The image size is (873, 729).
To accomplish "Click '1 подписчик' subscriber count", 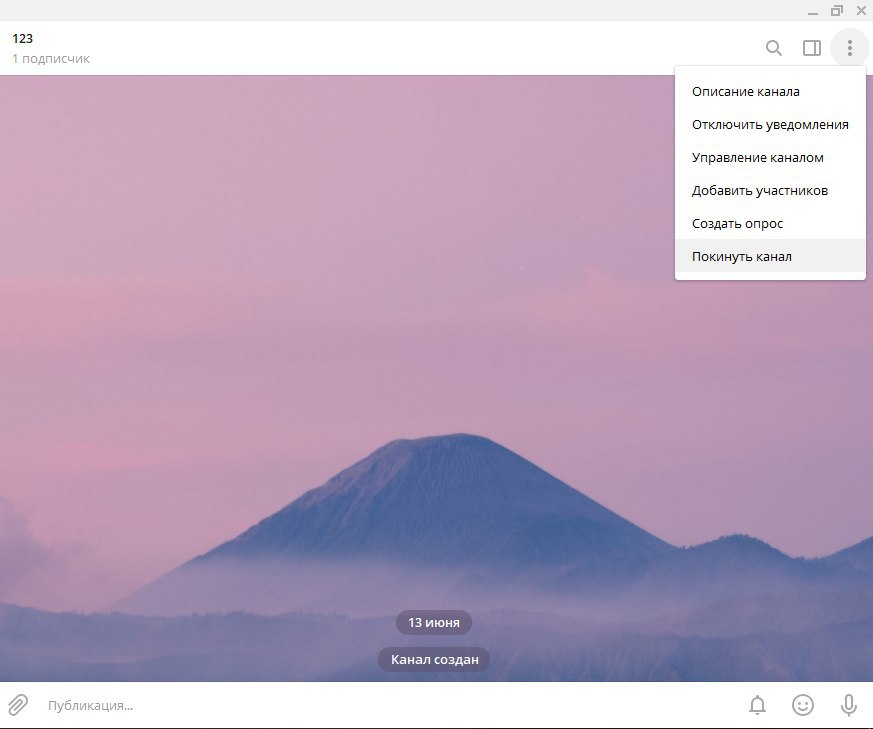I will click(51, 58).
